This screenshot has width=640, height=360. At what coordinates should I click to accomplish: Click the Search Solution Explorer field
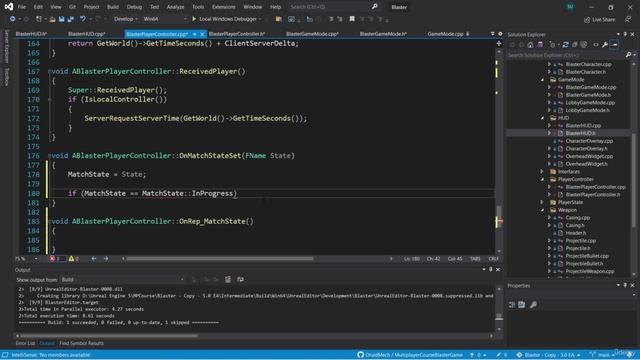point(565,55)
